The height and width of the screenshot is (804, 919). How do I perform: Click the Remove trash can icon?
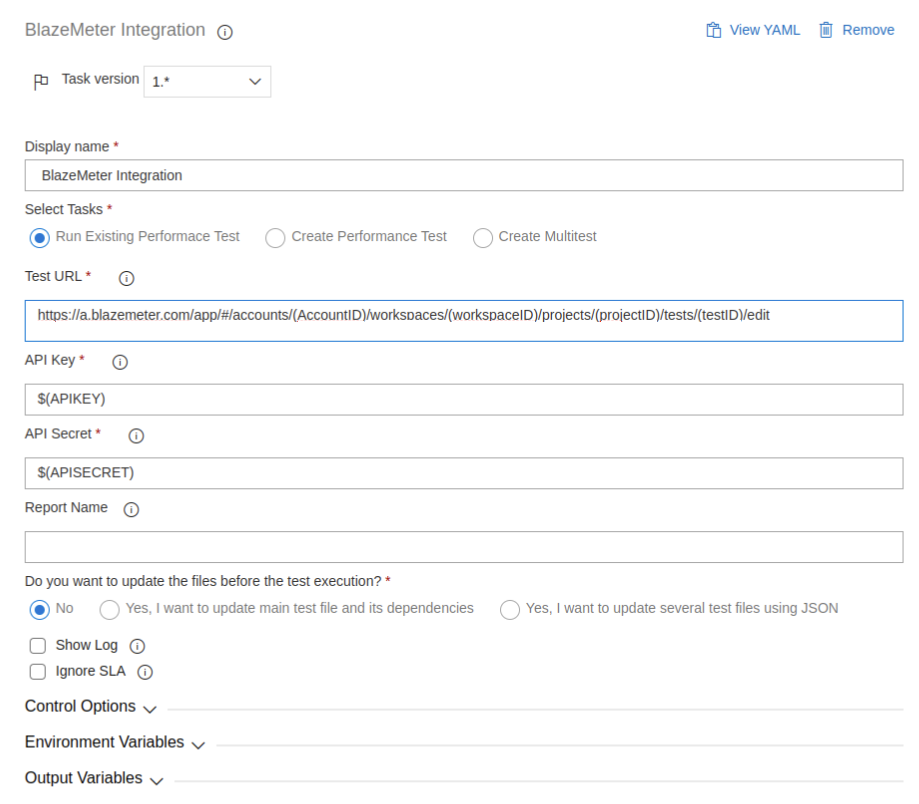(825, 30)
